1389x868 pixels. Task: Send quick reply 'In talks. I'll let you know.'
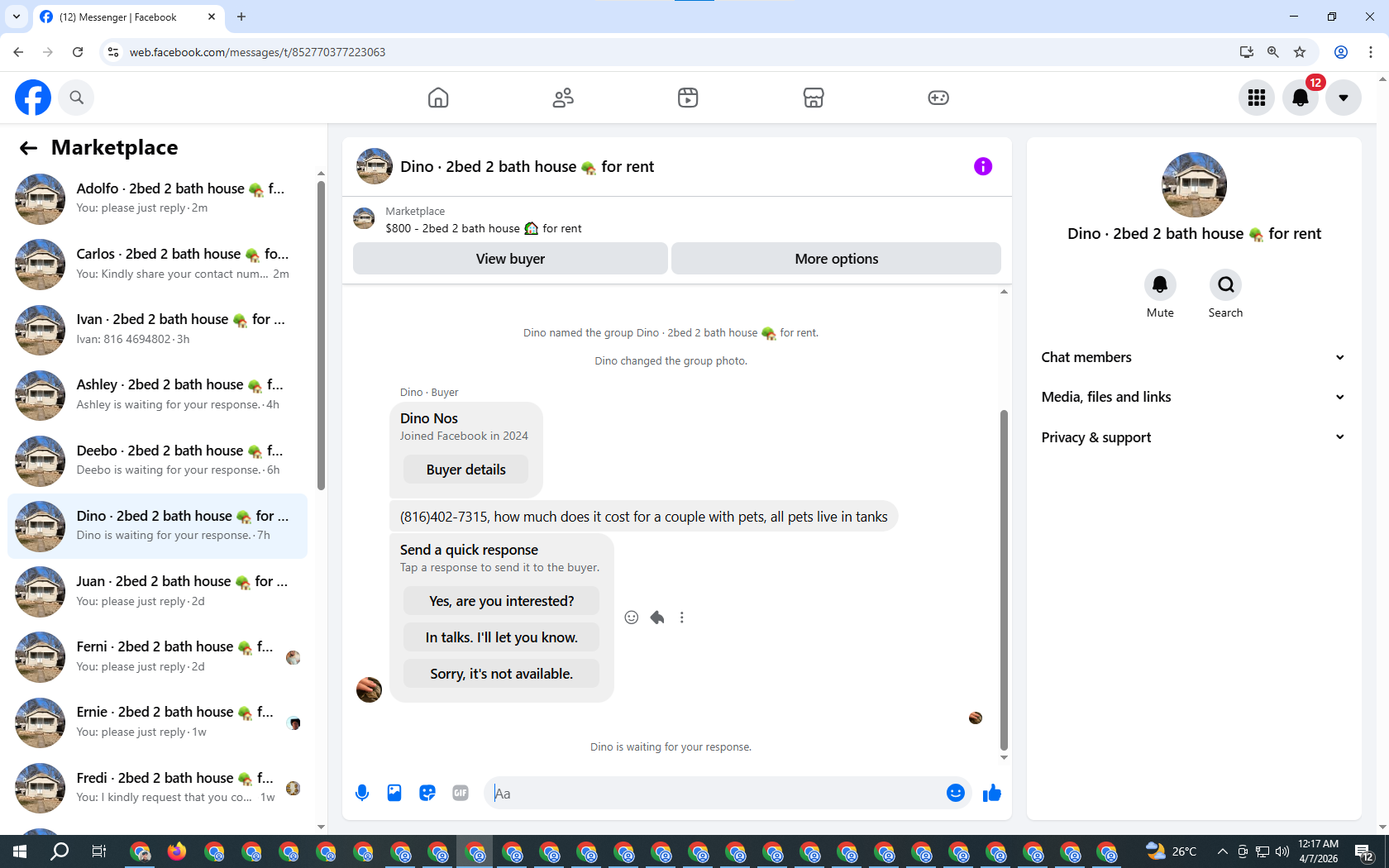point(501,637)
